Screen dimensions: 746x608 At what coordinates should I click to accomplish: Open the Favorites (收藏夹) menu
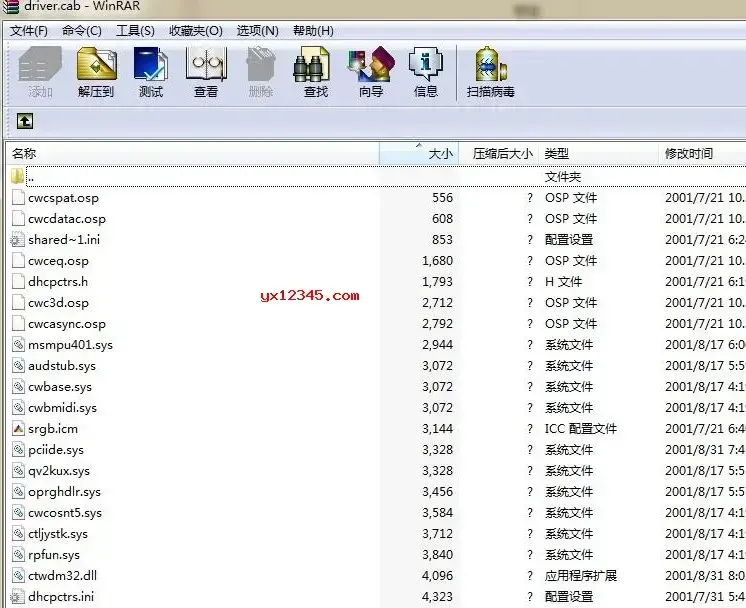(196, 31)
